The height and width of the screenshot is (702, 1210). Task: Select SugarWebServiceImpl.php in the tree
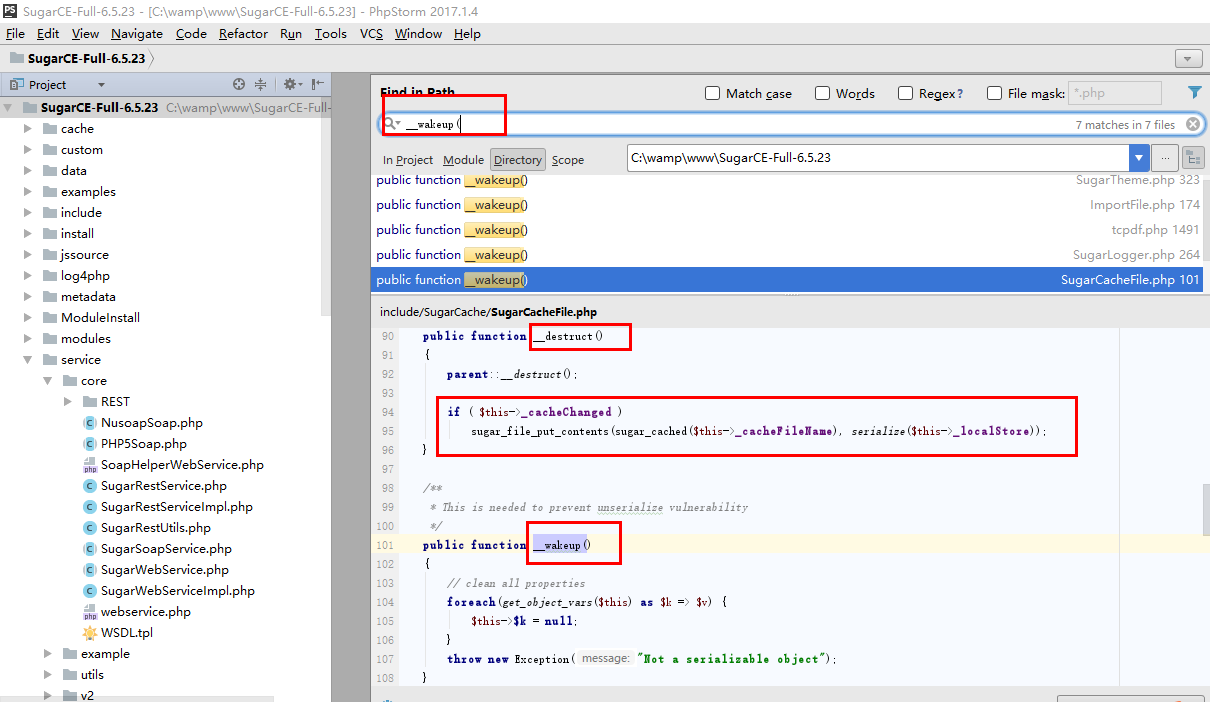point(178,591)
